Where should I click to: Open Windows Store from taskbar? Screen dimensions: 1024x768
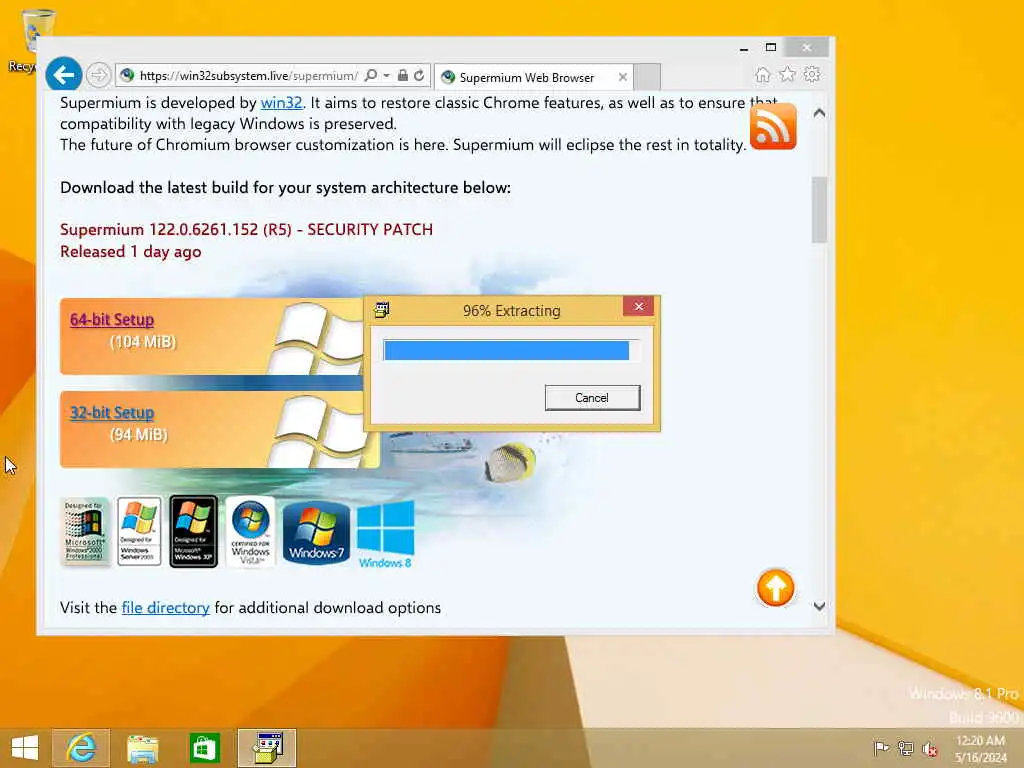coord(204,748)
